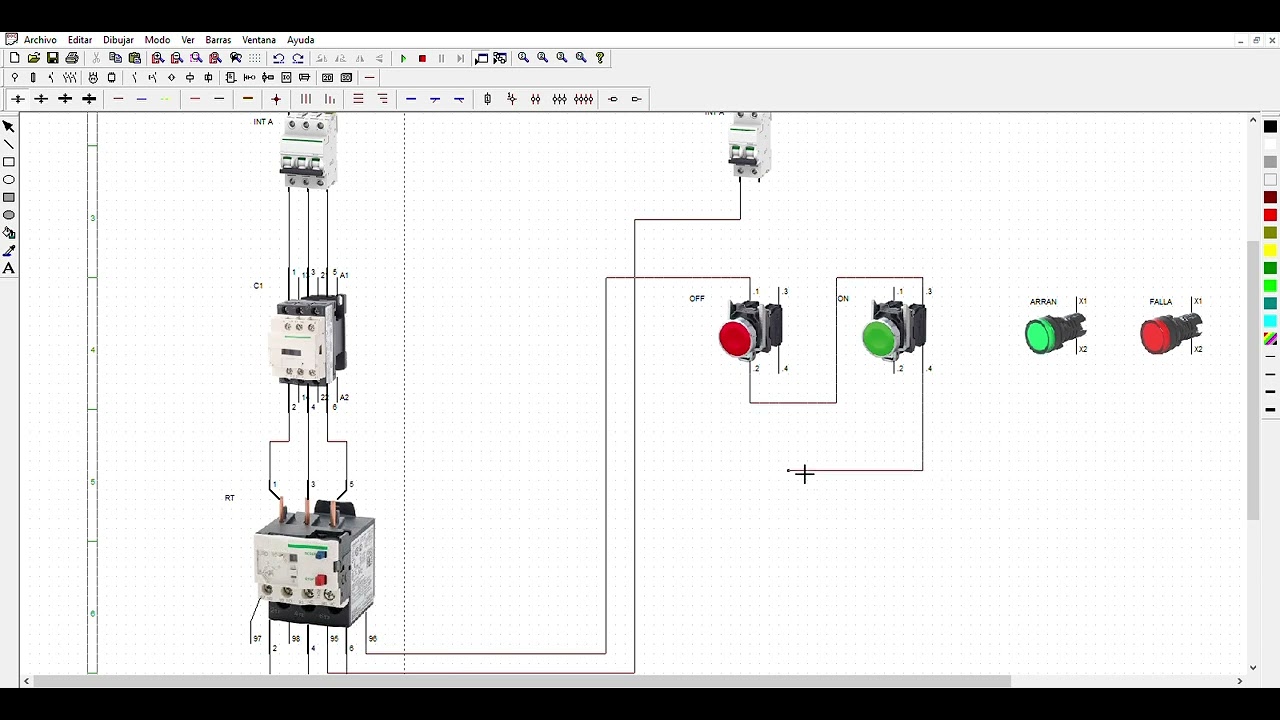The image size is (1280, 720).
Task: Open the Ventana menu
Action: (x=259, y=40)
